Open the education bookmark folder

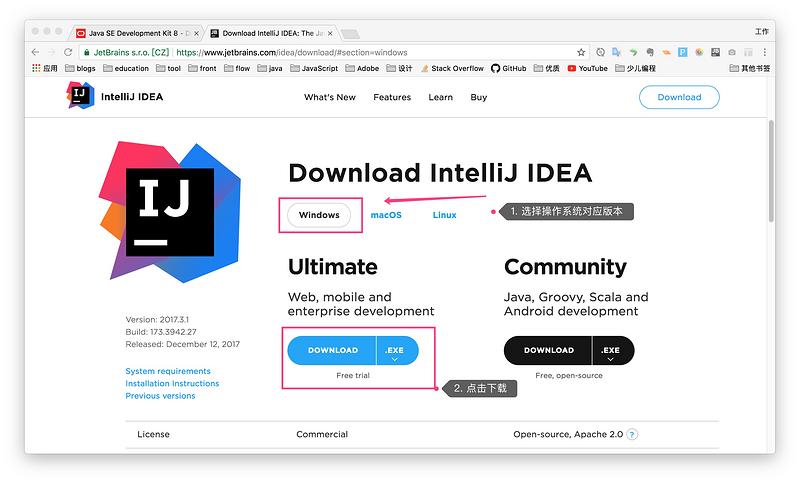point(126,68)
